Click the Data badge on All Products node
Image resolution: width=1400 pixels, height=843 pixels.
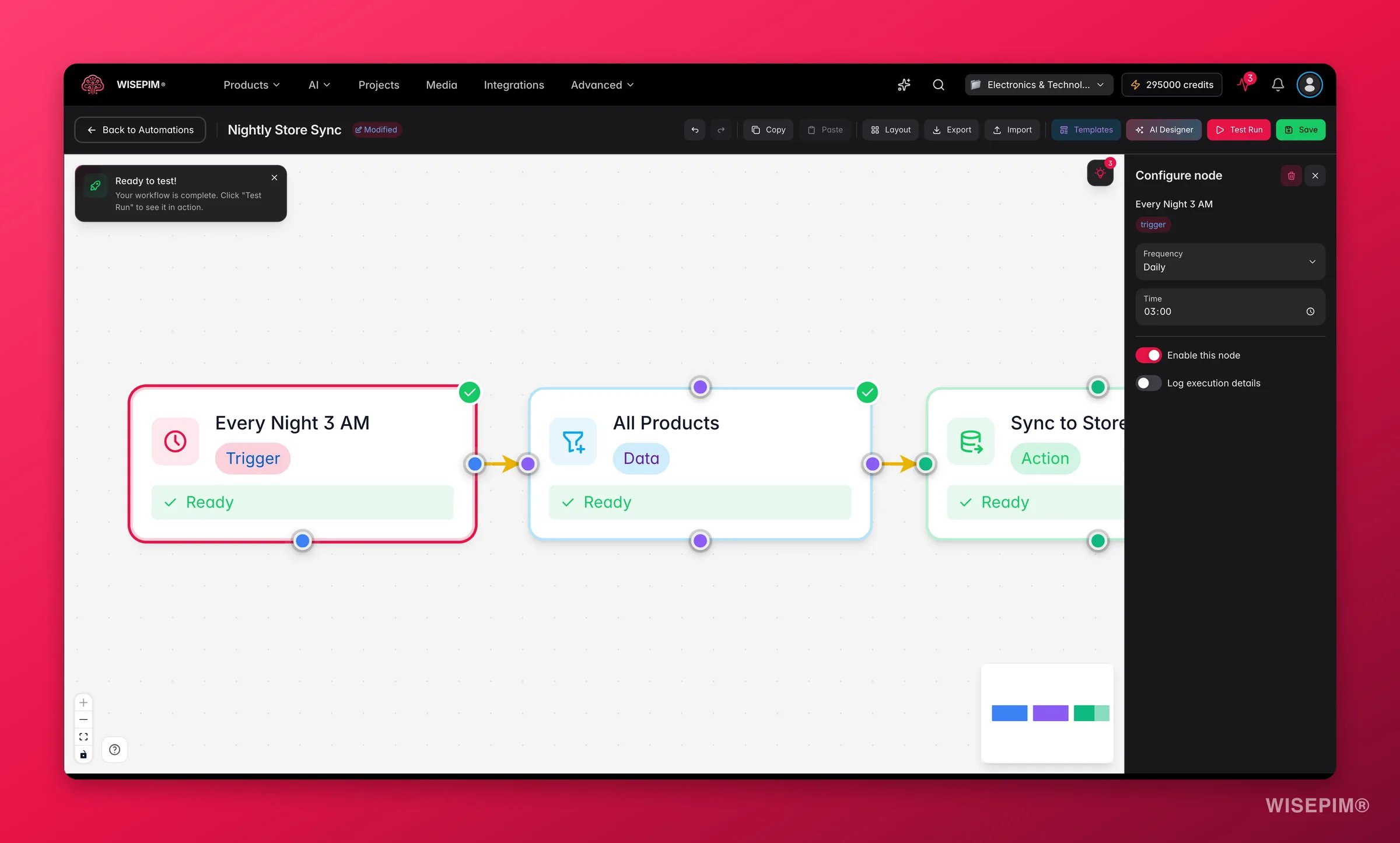[641, 459]
